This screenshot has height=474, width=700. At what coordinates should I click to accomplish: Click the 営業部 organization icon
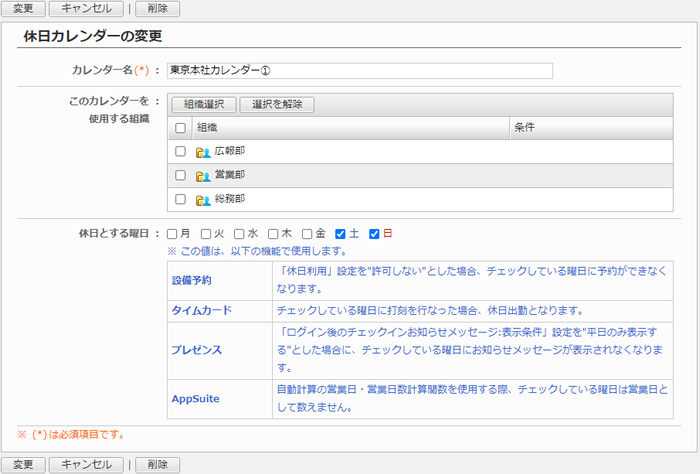203,176
